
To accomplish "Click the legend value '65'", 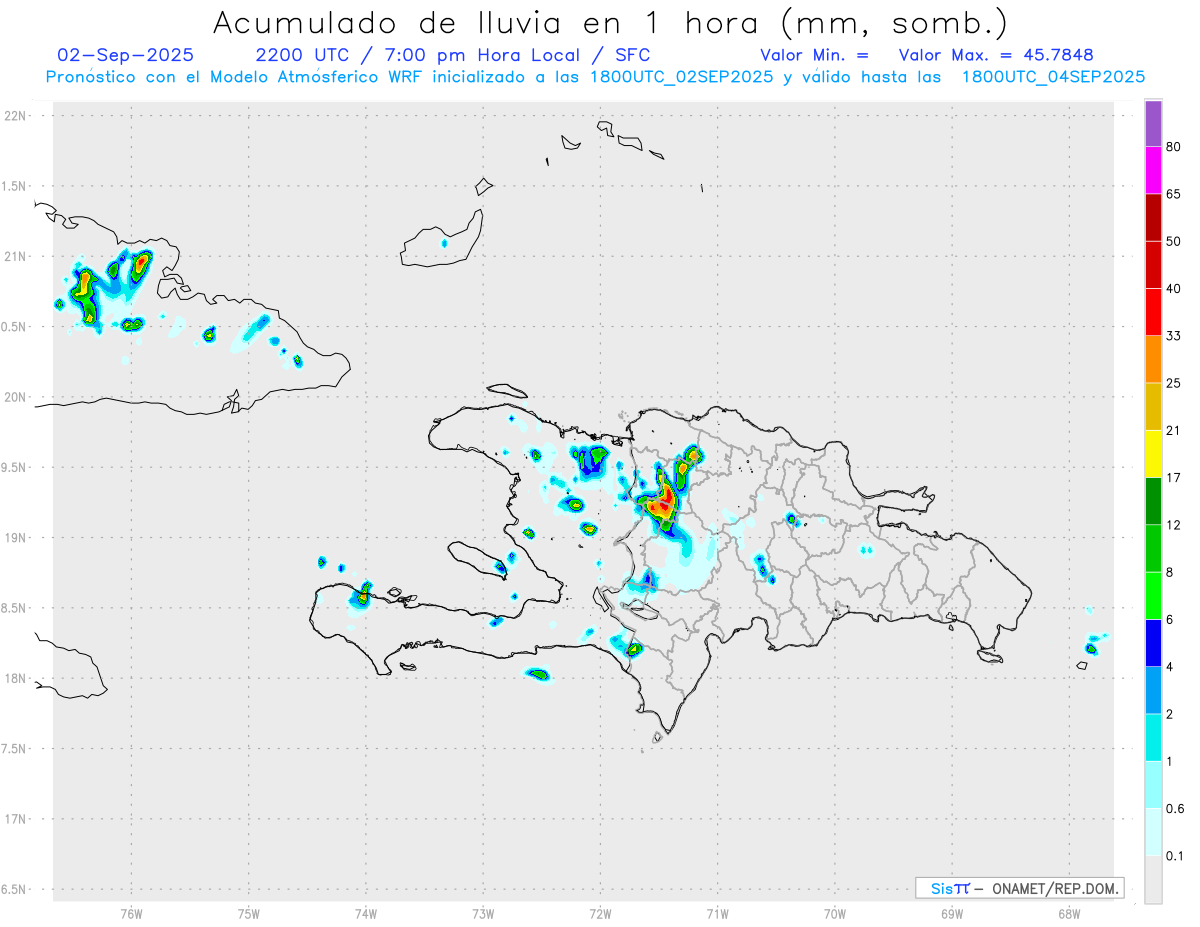I will click(1174, 194).
